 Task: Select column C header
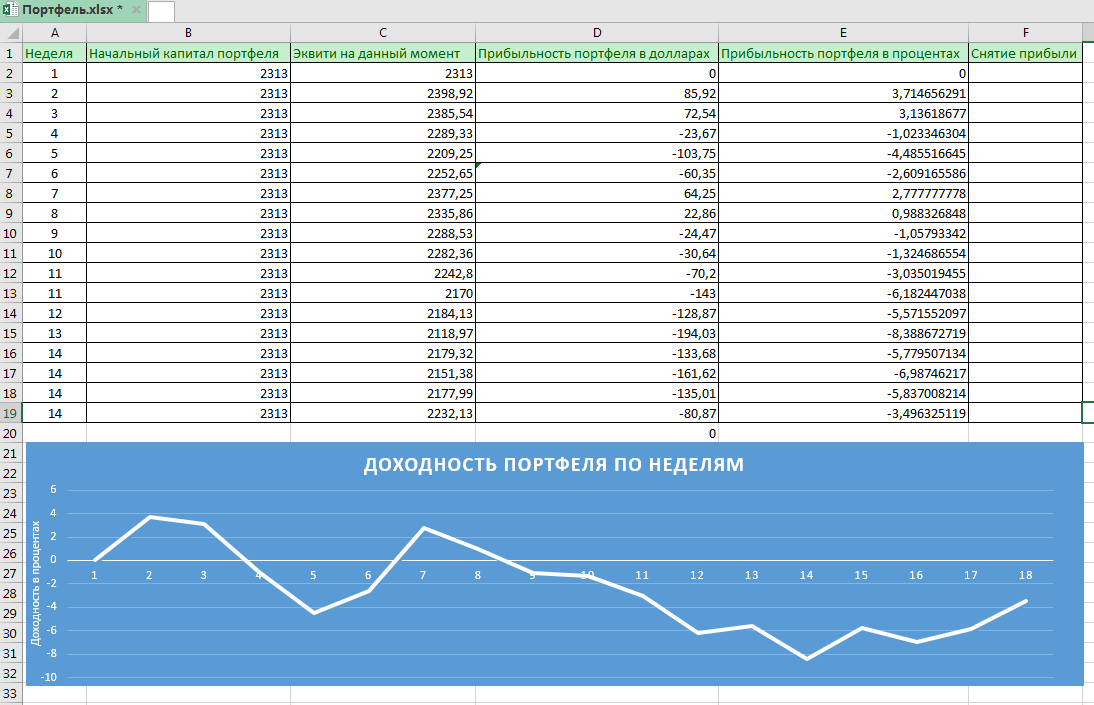pos(382,33)
